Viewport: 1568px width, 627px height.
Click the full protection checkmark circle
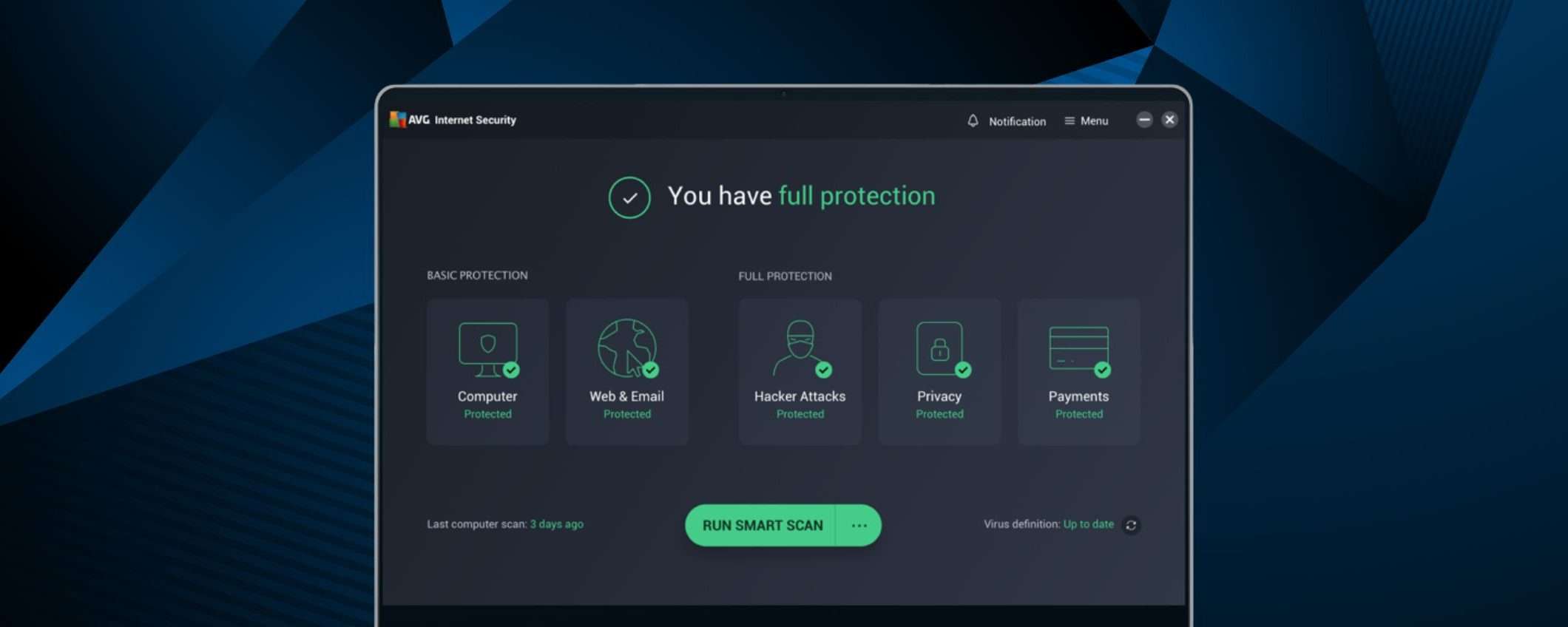click(x=629, y=197)
